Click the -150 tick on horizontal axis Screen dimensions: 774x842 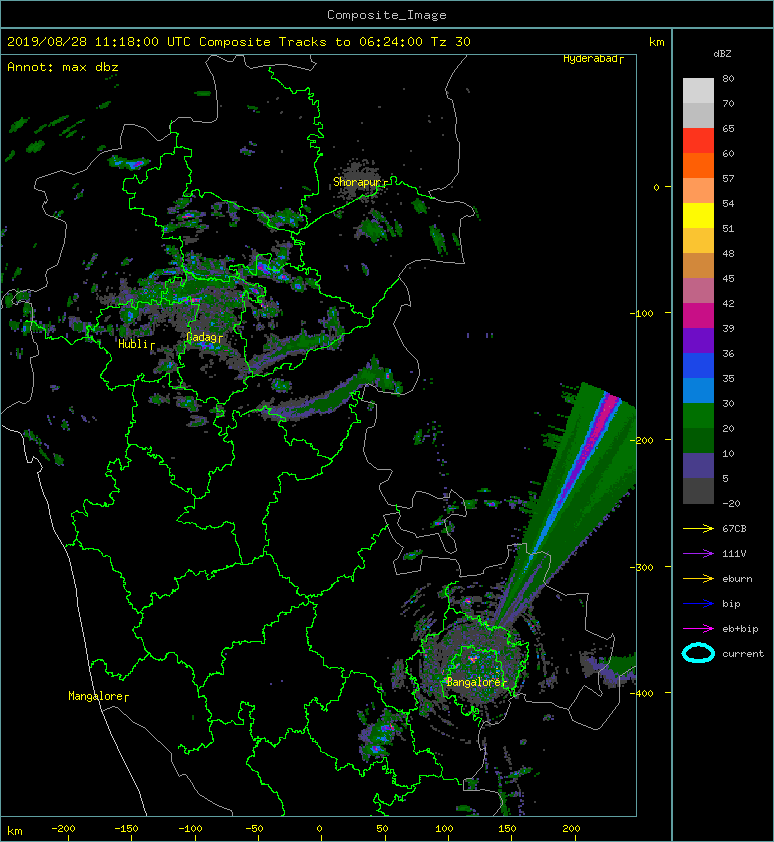[126, 829]
